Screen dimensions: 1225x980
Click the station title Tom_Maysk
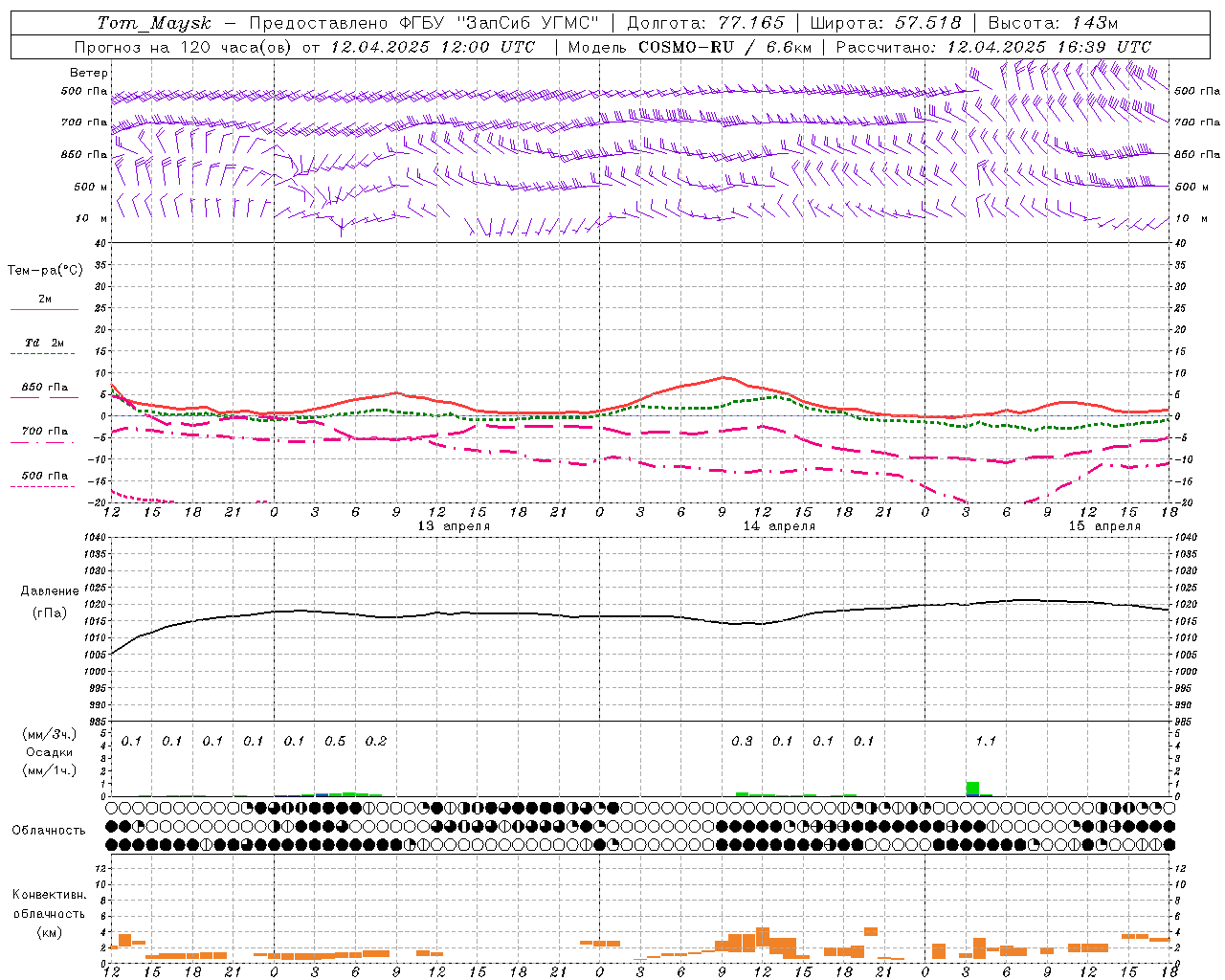click(154, 23)
